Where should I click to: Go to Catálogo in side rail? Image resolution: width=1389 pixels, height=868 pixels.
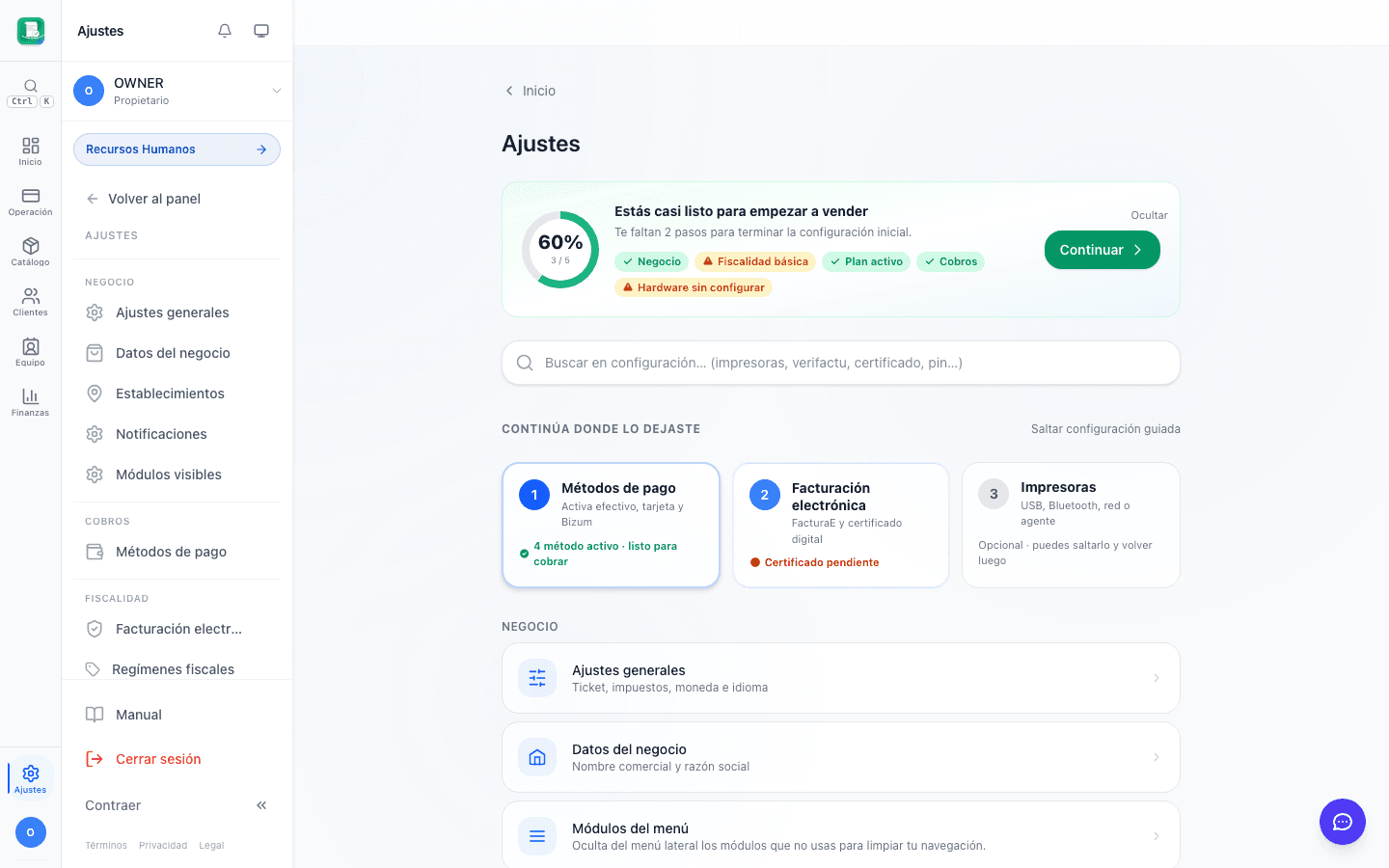pyautogui.click(x=31, y=252)
